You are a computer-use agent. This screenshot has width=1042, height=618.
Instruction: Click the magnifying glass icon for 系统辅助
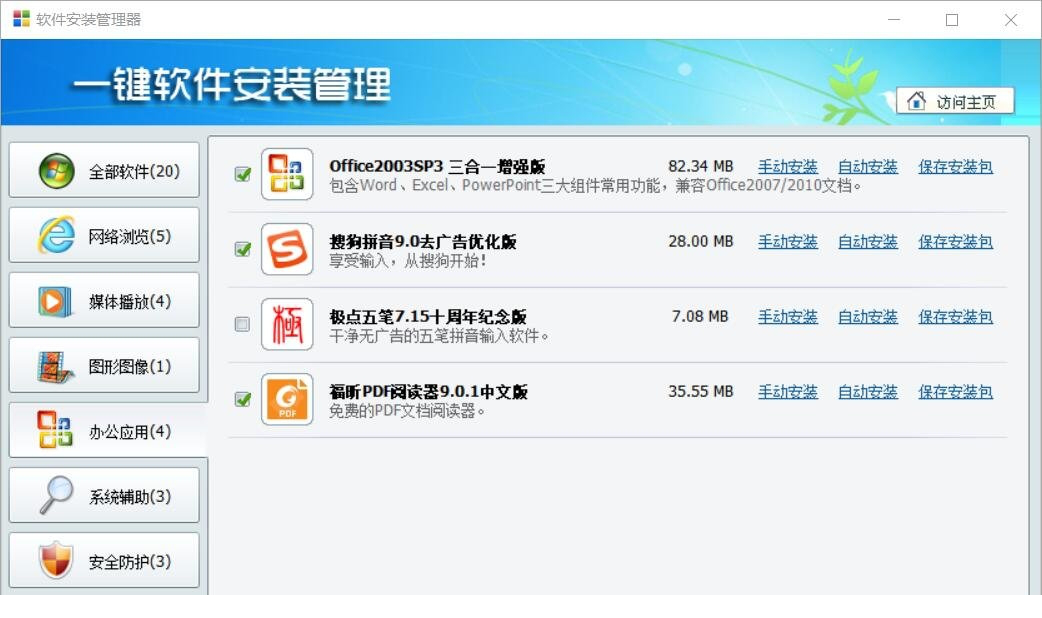[x=56, y=495]
